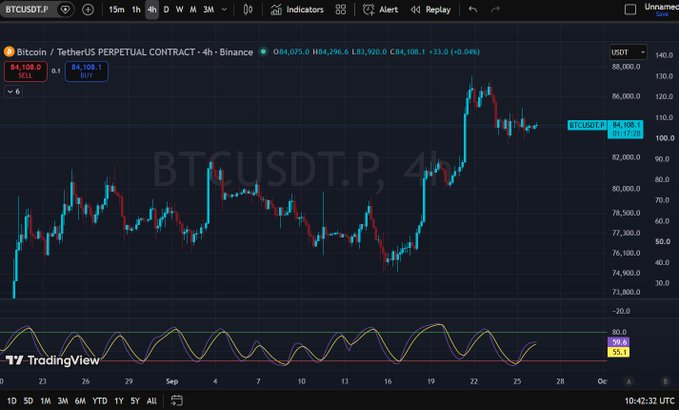The width and height of the screenshot is (679, 410).
Task: Click the 88,000.0 price axis value
Action: 626,67
